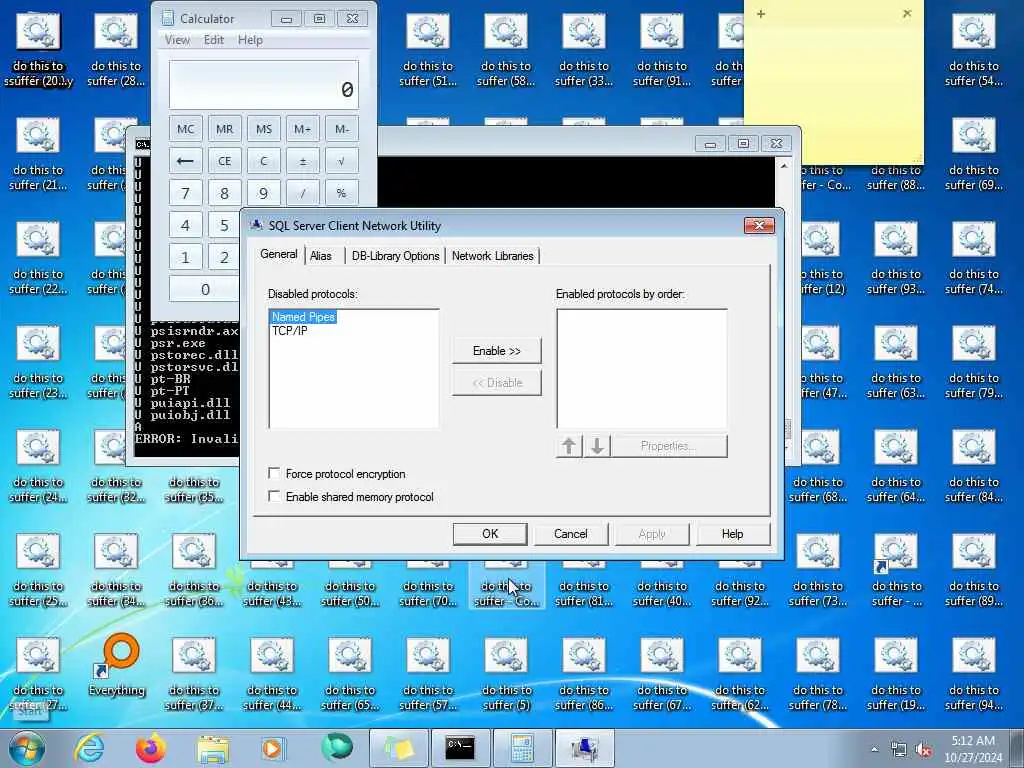Click Calculator square root button

[x=342, y=161]
